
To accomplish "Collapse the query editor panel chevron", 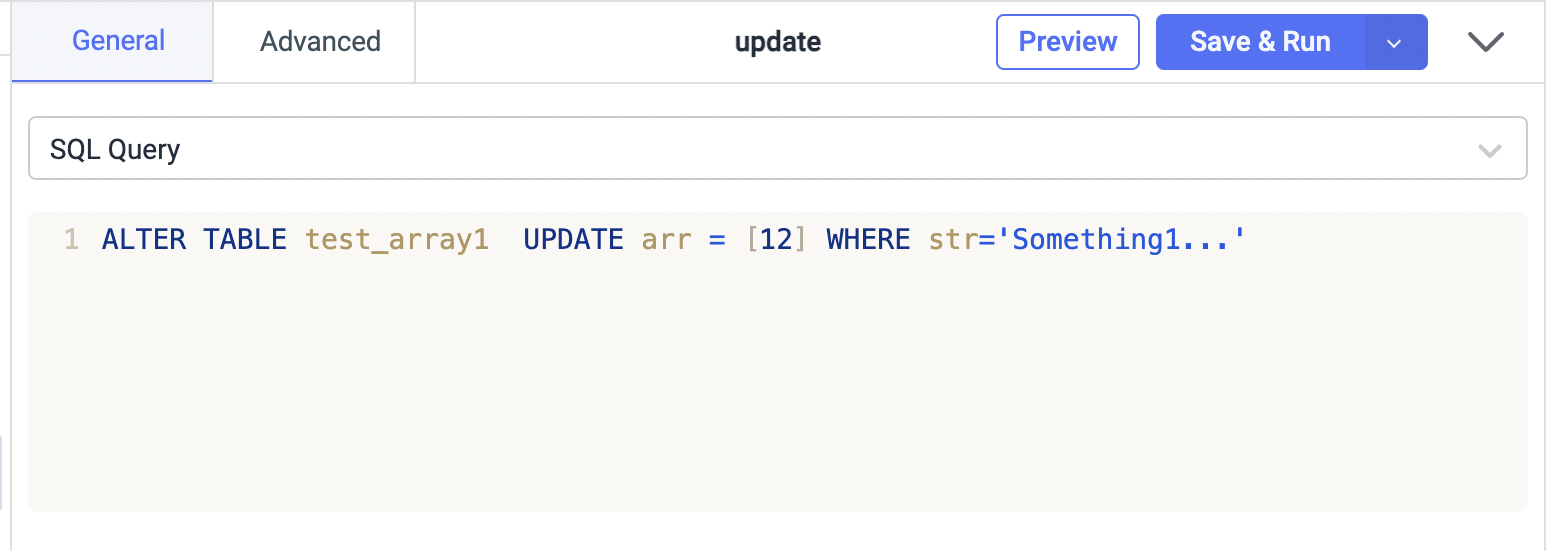I will tap(1485, 42).
